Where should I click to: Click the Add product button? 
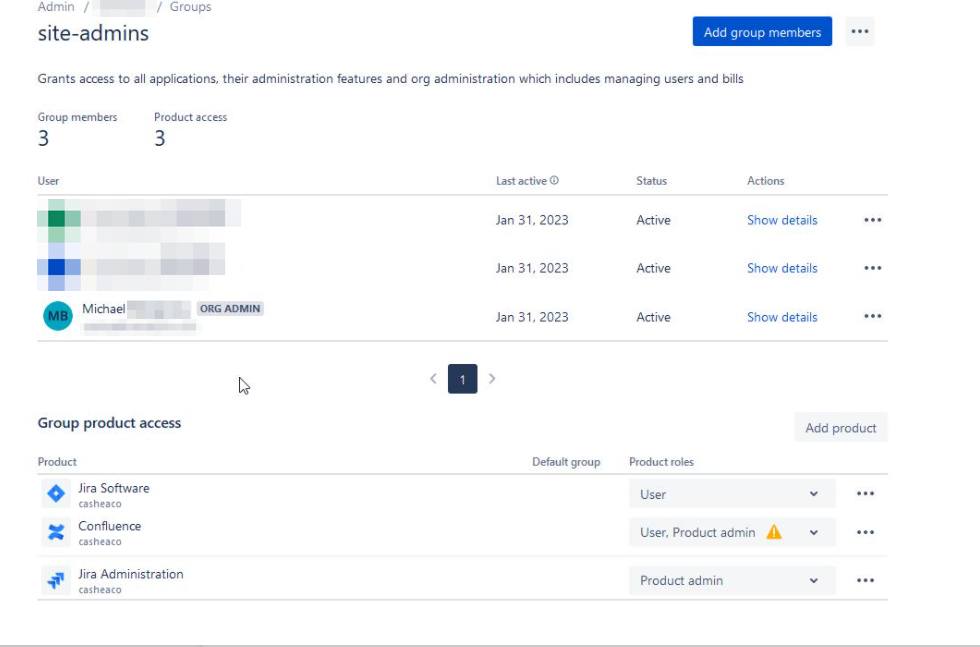pyautogui.click(x=840, y=427)
